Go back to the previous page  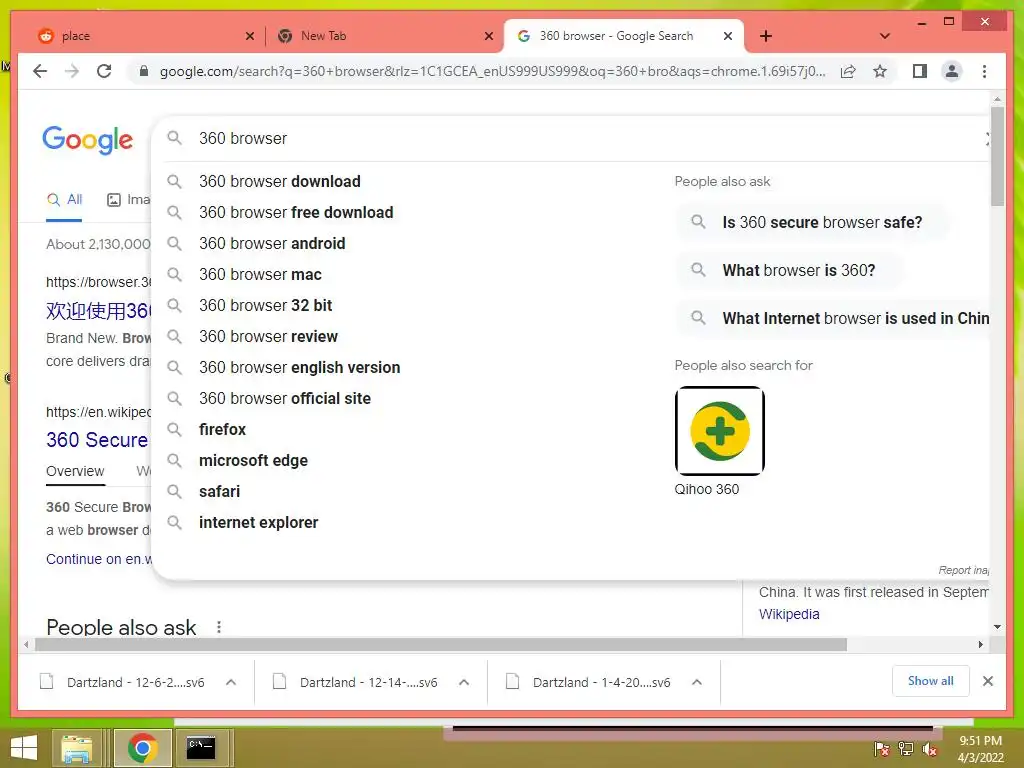tap(40, 71)
